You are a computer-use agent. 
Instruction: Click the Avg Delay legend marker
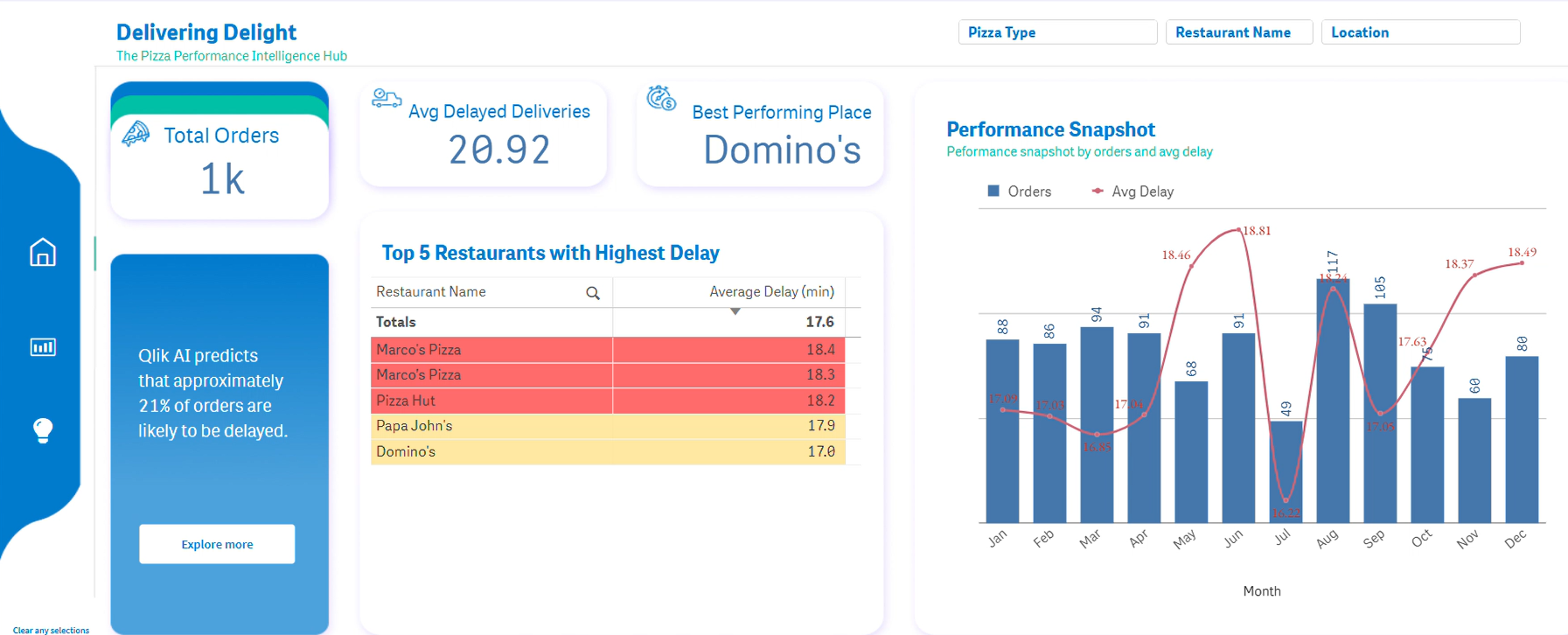[x=1098, y=191]
